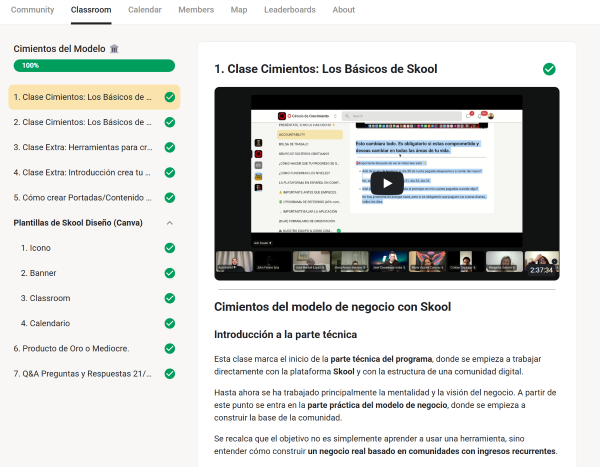The image size is (600, 467).
Task: Click the building icon beside Cimientos del Modelo
Action: 114,49
